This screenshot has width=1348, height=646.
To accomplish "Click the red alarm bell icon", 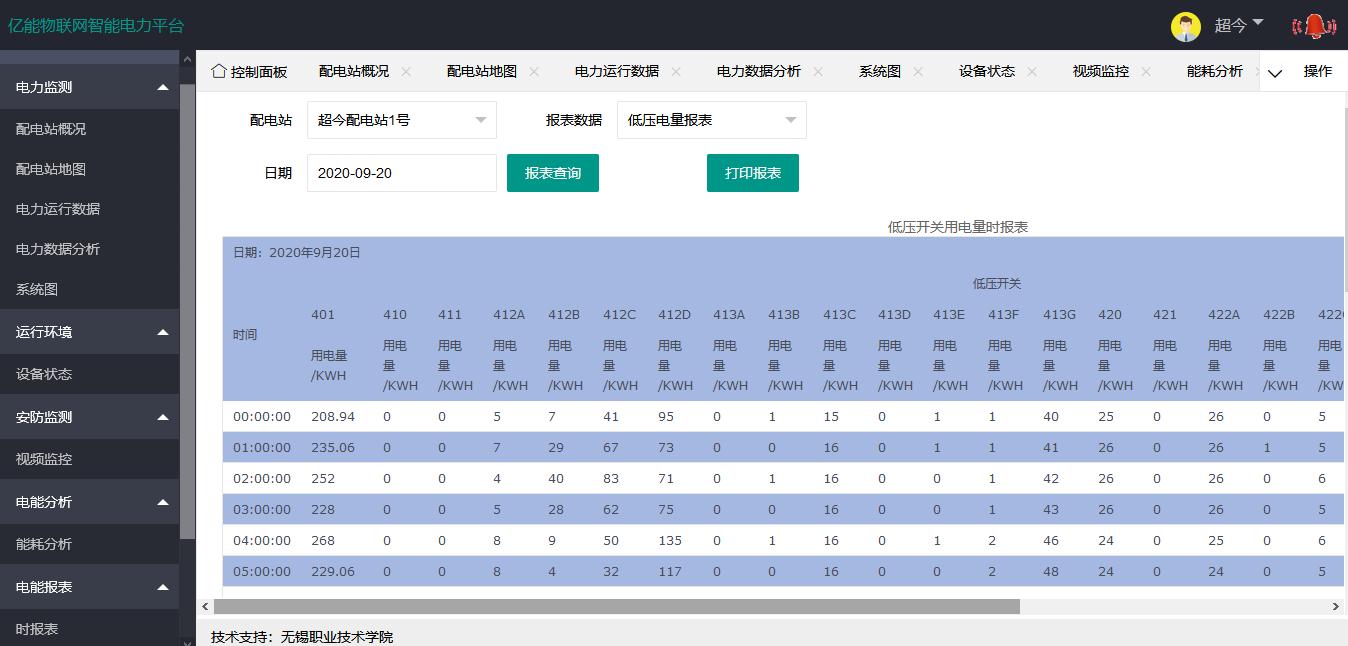I will 1314,27.
